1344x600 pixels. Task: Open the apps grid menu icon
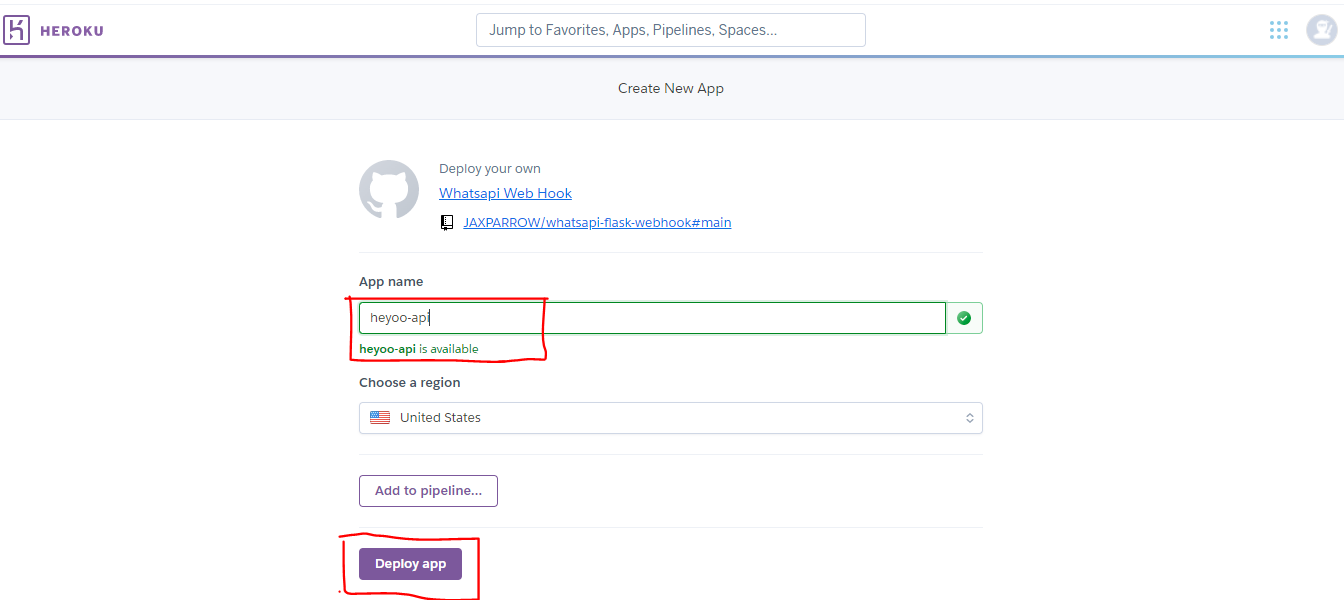(x=1278, y=30)
